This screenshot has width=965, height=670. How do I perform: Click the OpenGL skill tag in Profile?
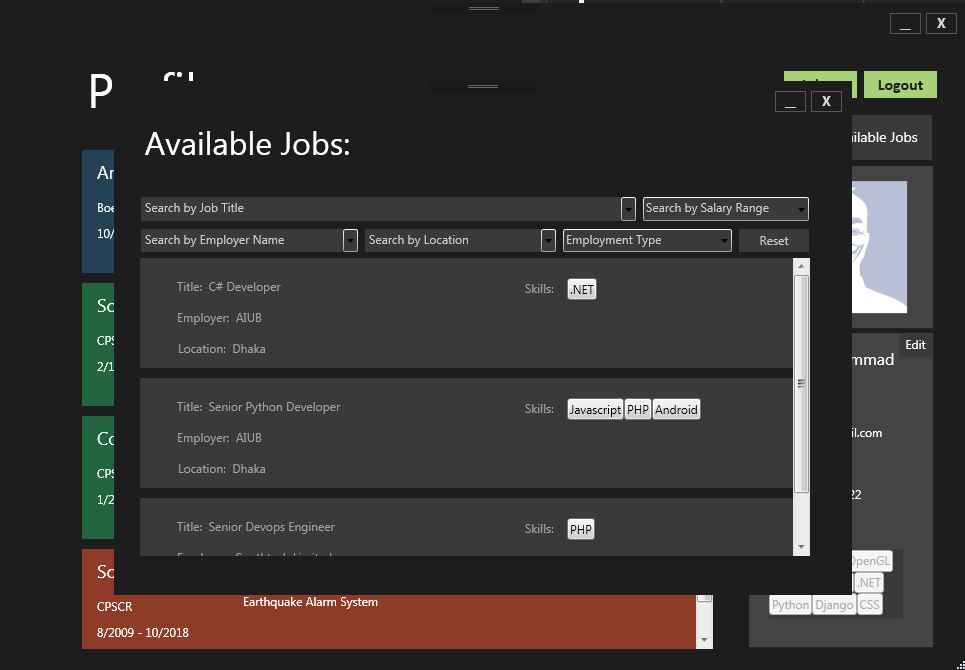pos(870,561)
